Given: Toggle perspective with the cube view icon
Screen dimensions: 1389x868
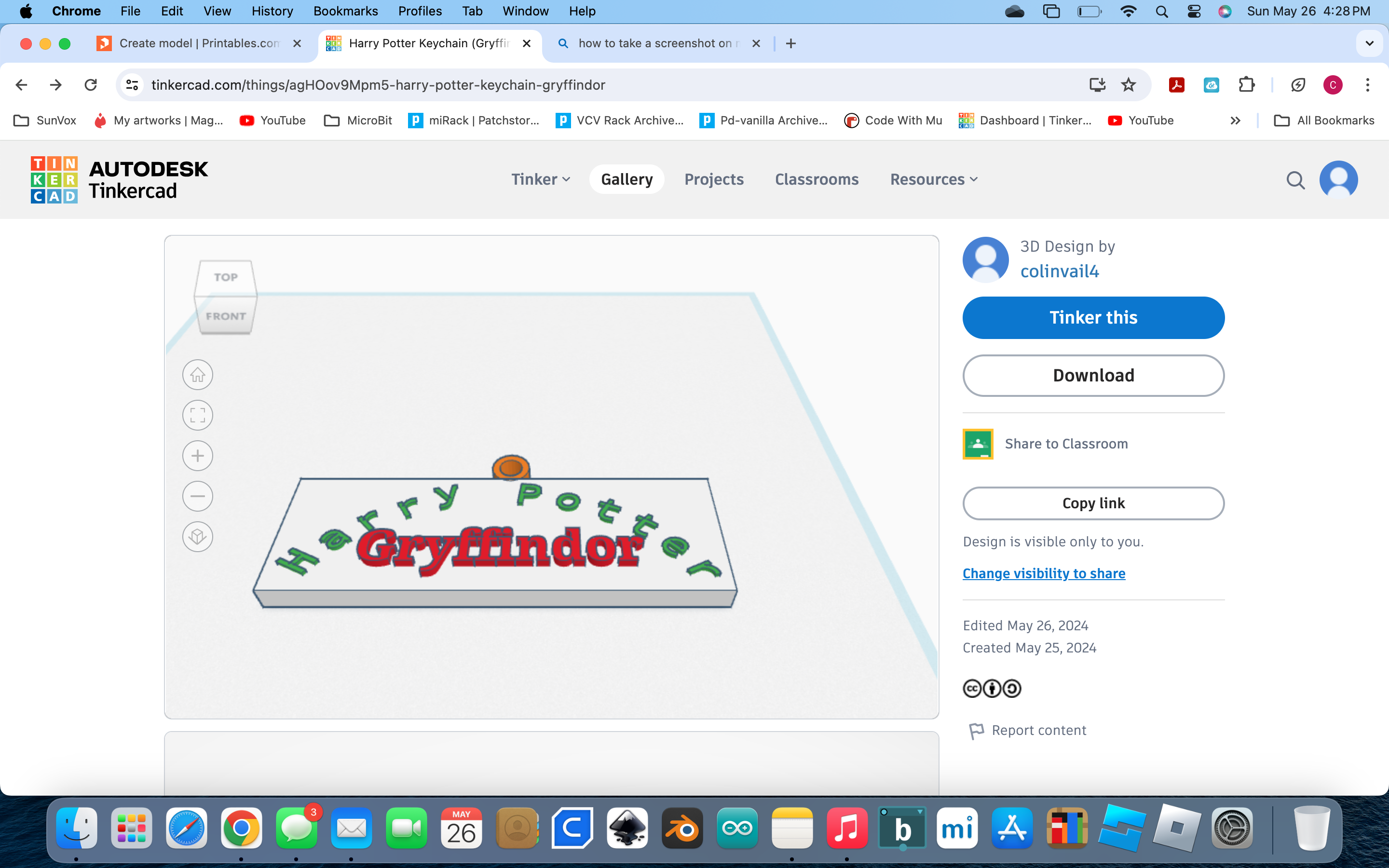Looking at the screenshot, I should (197, 537).
